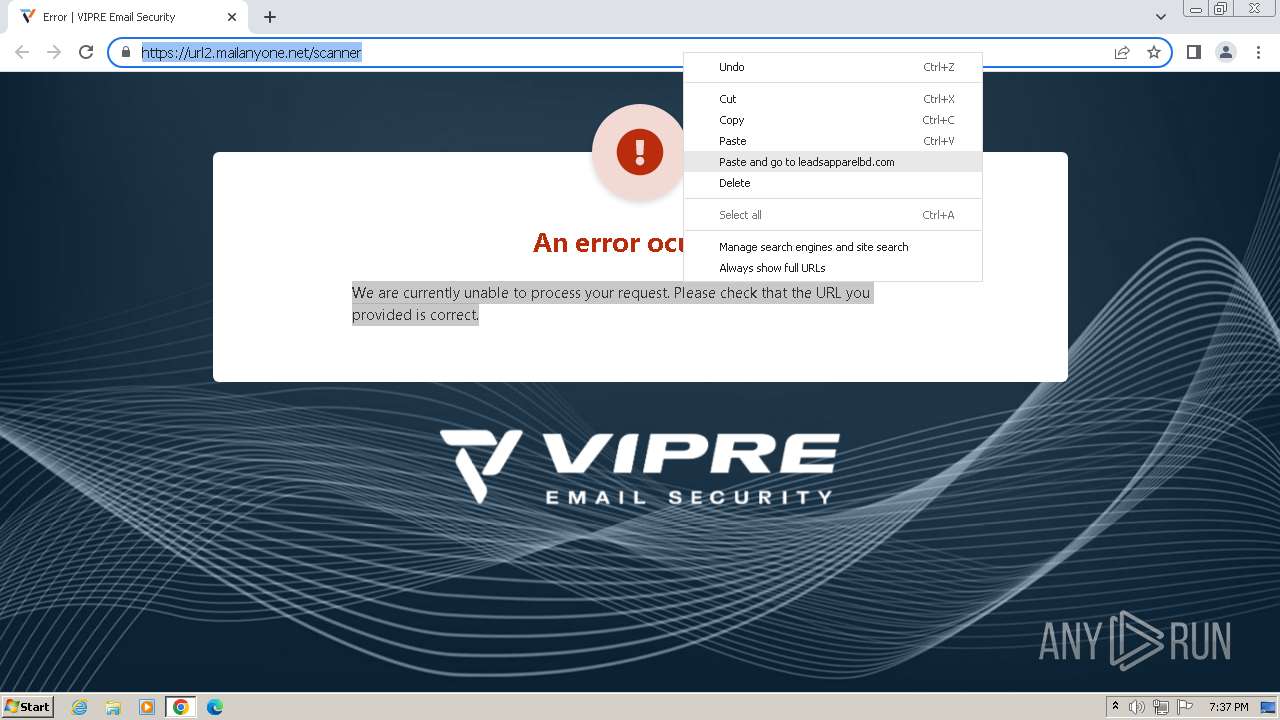Open media player taskbar icon
This screenshot has height=720, width=1280.
pos(147,707)
